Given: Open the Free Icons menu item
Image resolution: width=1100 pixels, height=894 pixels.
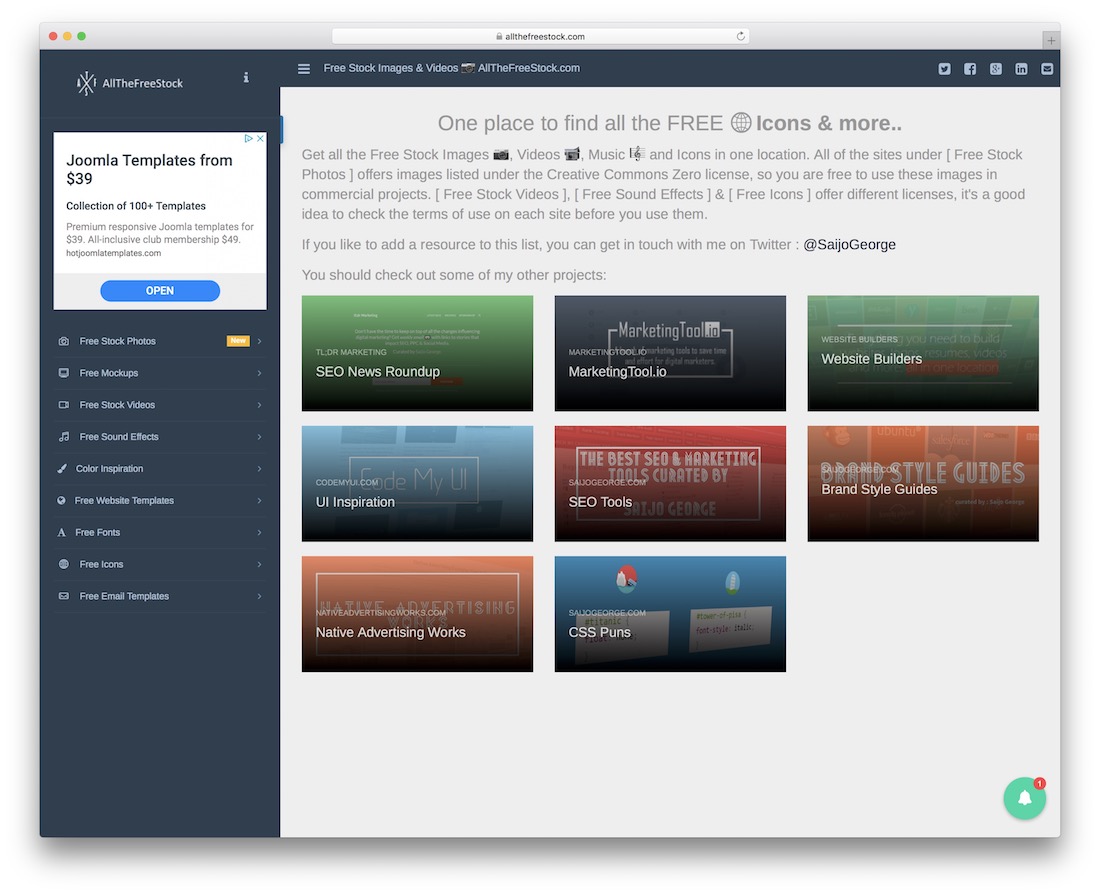Looking at the screenshot, I should coord(160,564).
